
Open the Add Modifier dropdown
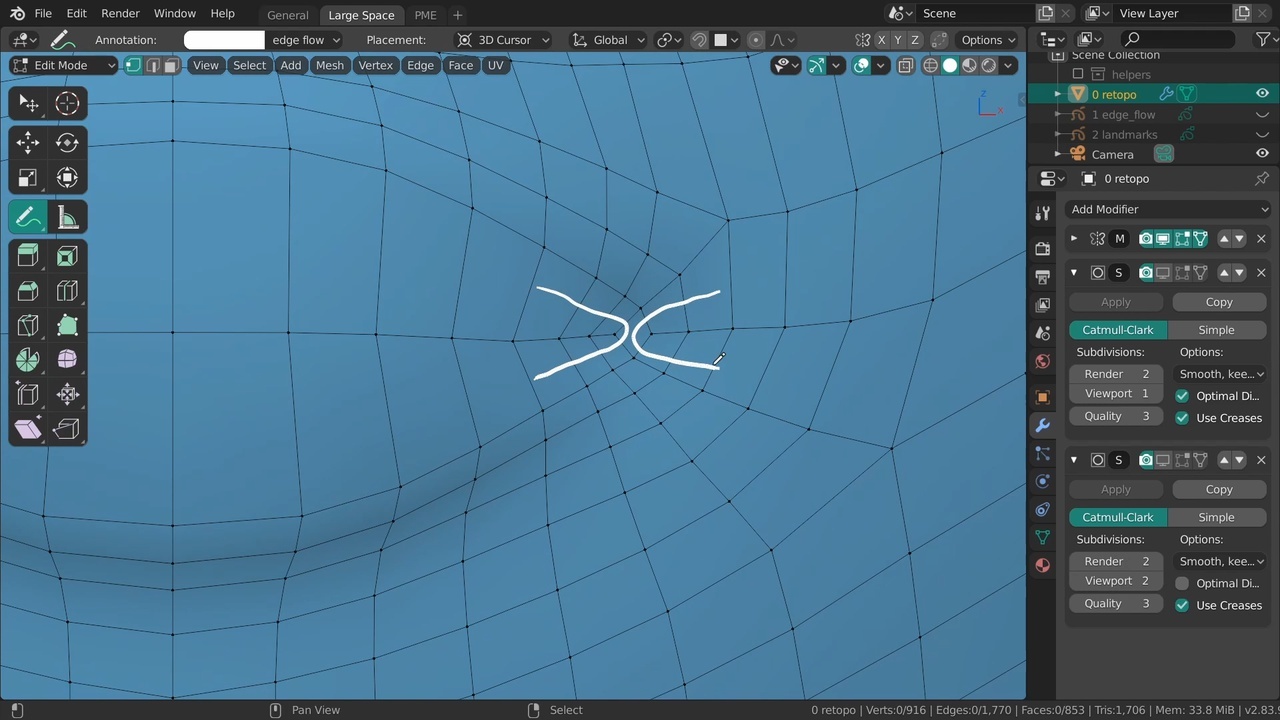(x=1168, y=209)
